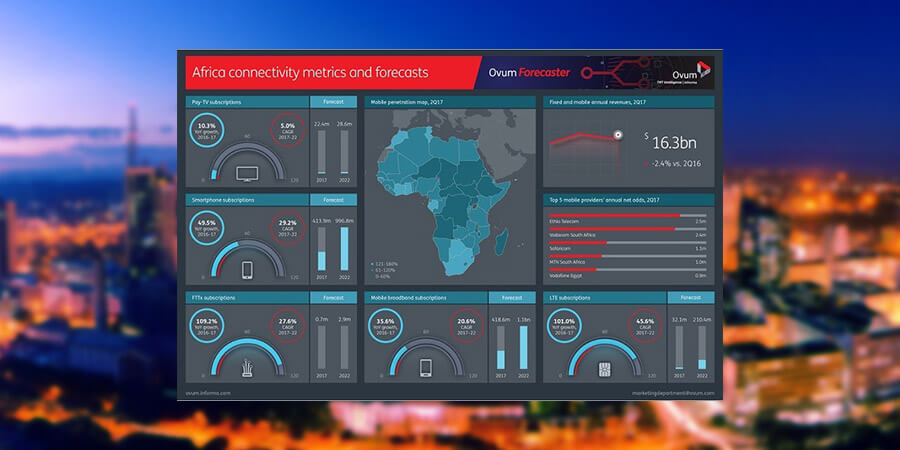
Task: Select the 29.2% CAGR circle
Action: point(288,228)
